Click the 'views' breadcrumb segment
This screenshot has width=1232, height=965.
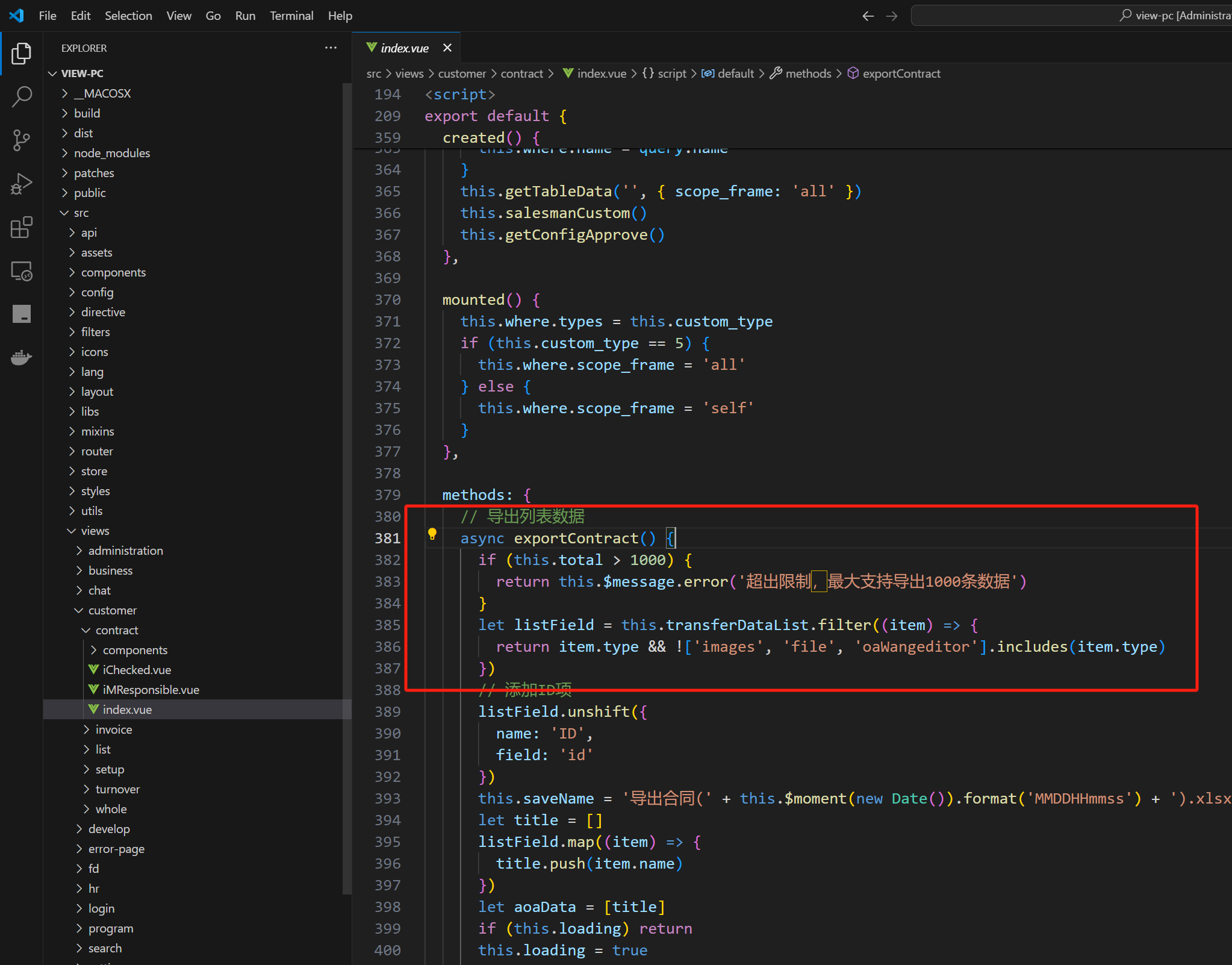(x=409, y=73)
